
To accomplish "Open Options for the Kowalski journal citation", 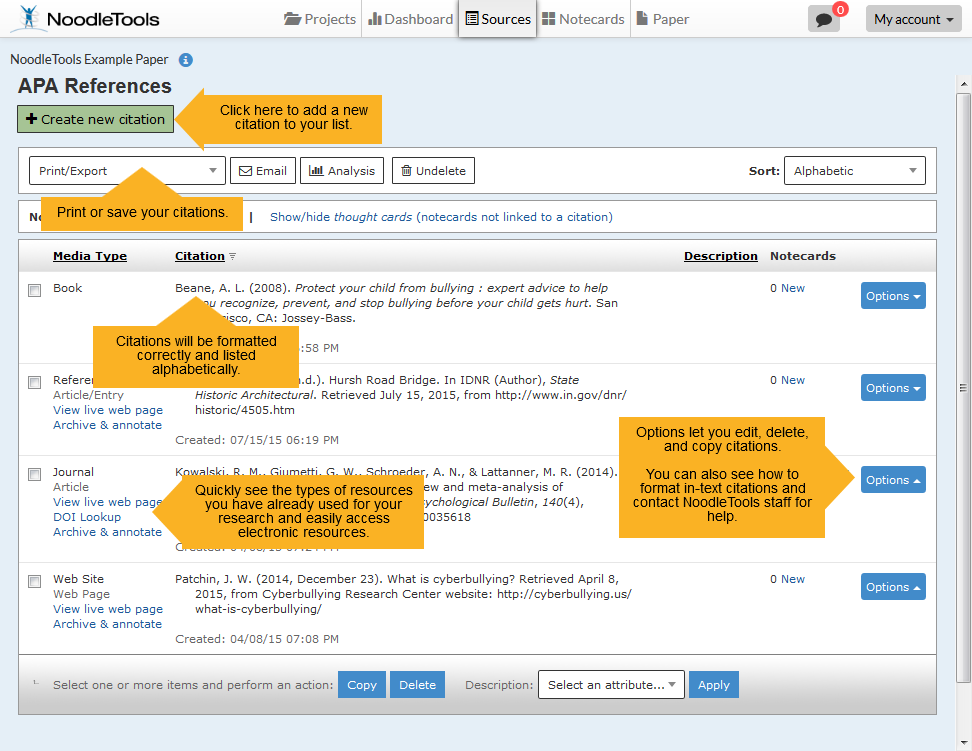I will coord(893,480).
